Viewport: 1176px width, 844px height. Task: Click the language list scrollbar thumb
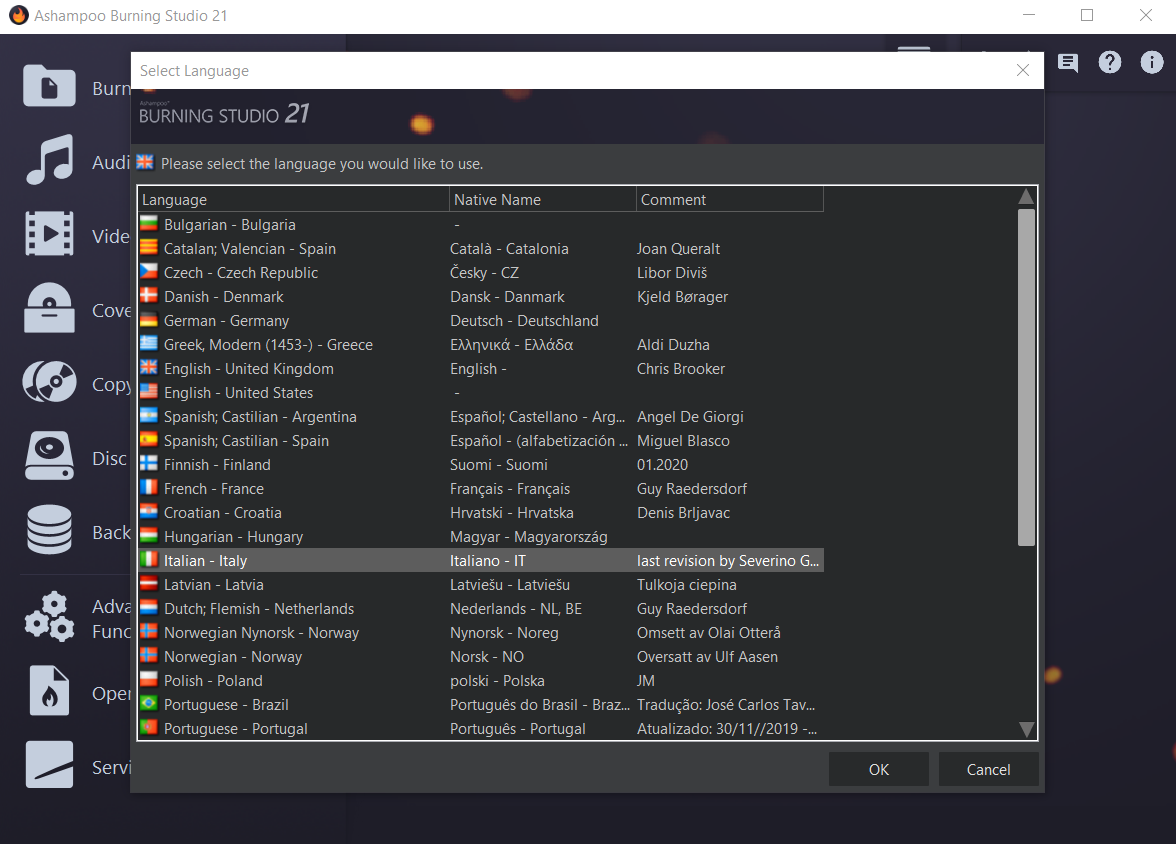[1026, 377]
